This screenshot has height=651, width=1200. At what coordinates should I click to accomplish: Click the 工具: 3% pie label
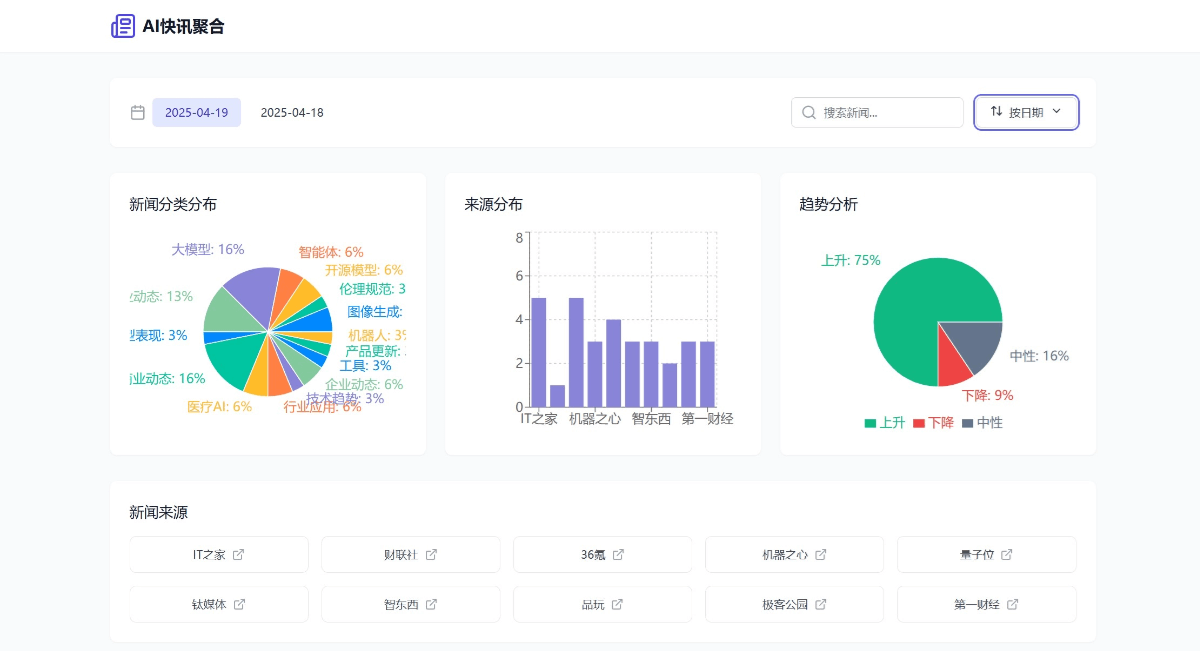(x=366, y=366)
